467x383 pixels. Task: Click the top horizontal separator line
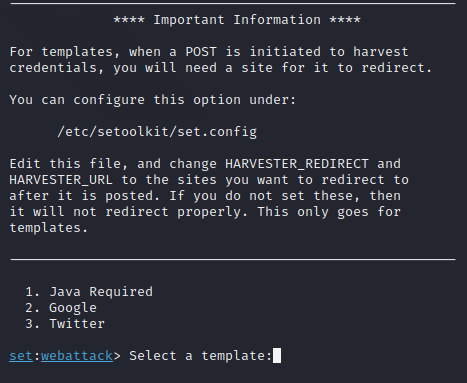tap(233, 4)
